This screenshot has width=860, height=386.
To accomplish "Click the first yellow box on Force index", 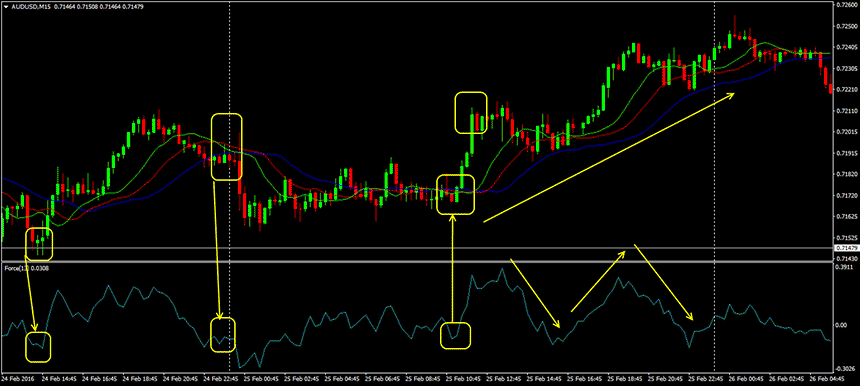I will (38, 347).
